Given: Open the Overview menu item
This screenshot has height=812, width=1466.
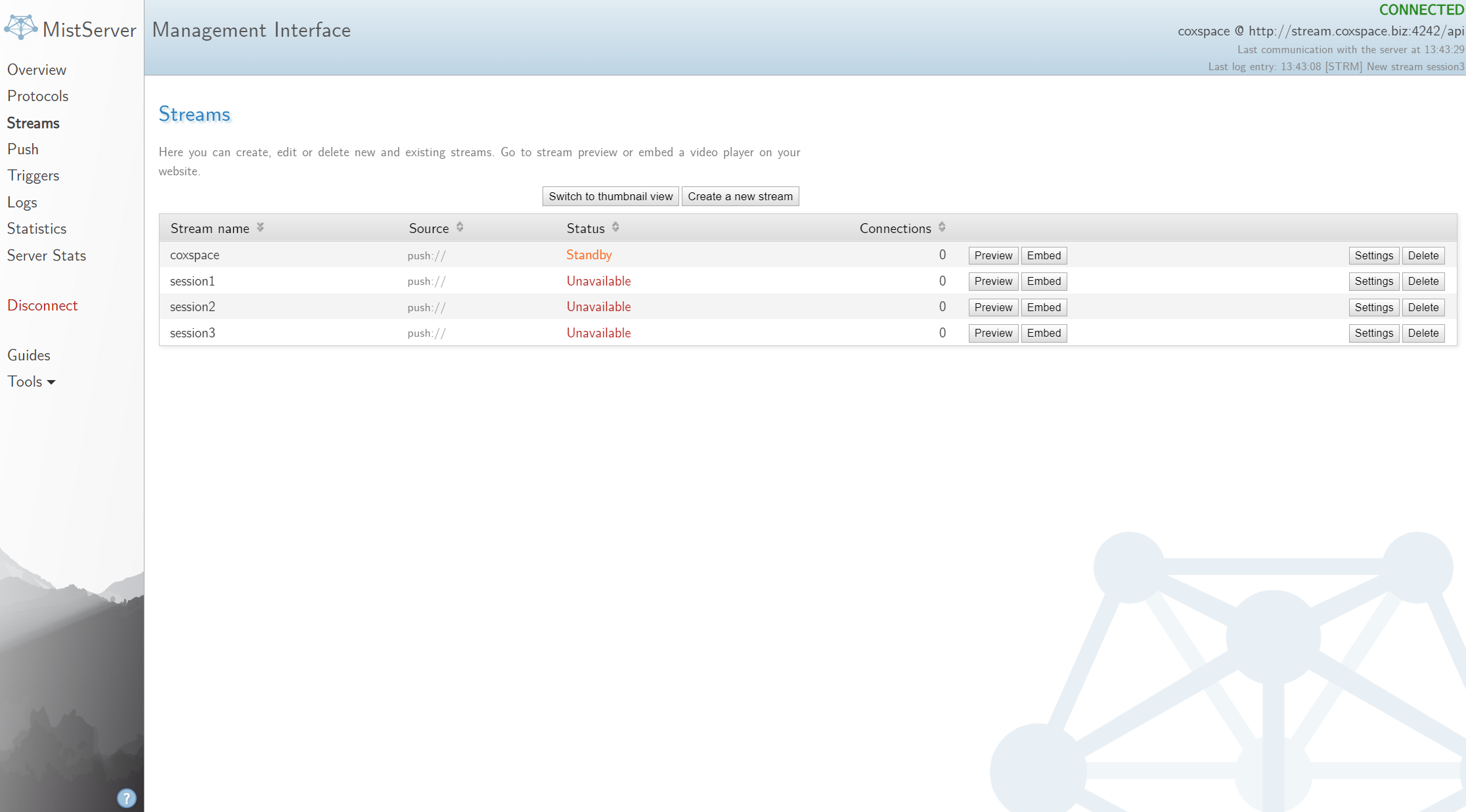Looking at the screenshot, I should click(37, 70).
